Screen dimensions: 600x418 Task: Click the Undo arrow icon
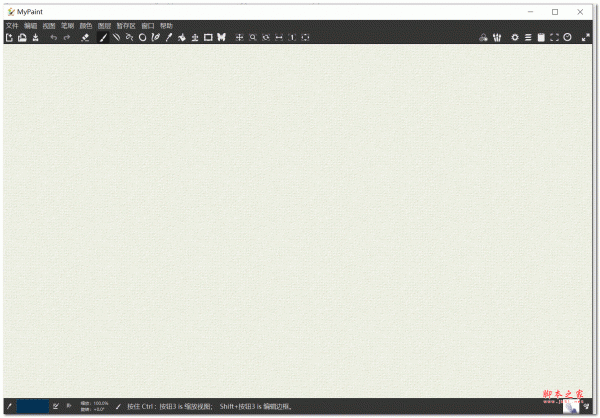point(54,37)
